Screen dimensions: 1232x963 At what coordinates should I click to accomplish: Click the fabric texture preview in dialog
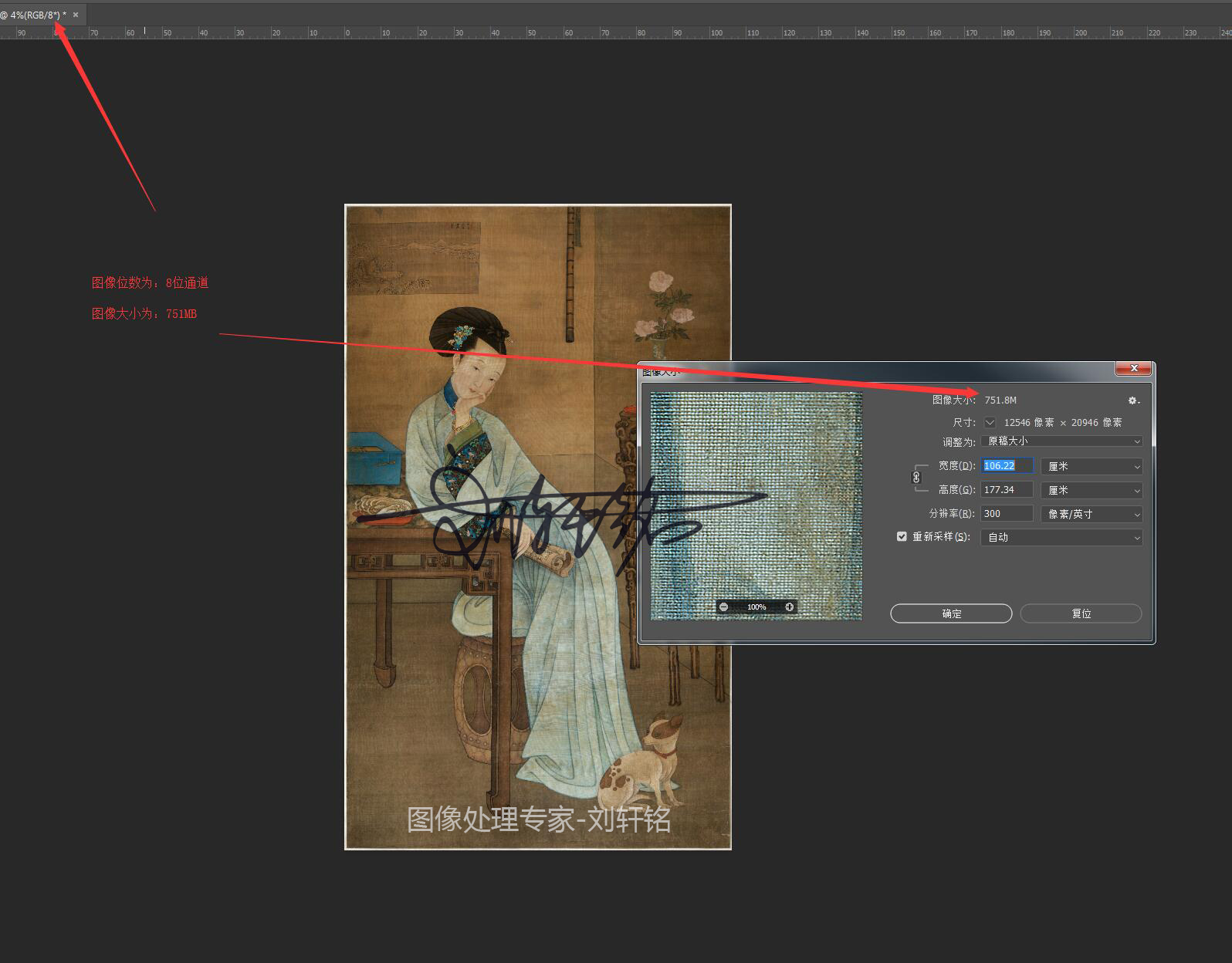tap(756, 505)
